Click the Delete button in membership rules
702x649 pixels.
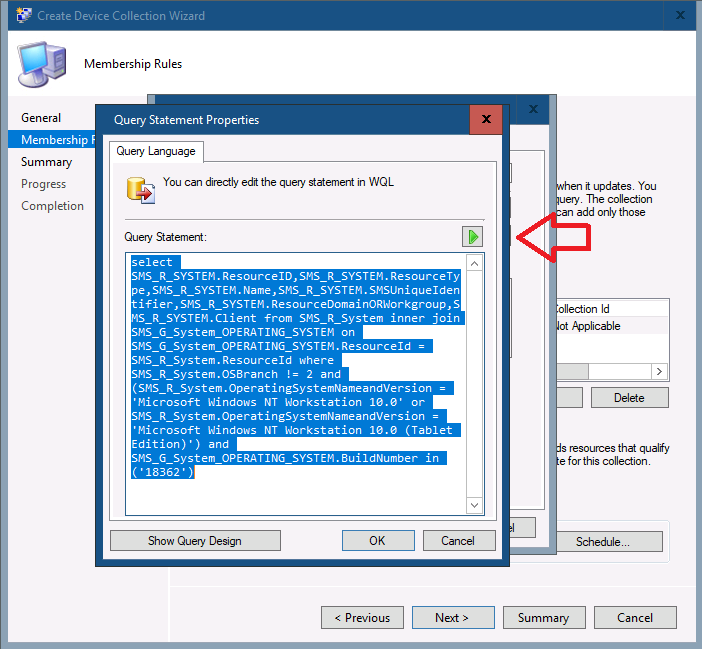[629, 398]
